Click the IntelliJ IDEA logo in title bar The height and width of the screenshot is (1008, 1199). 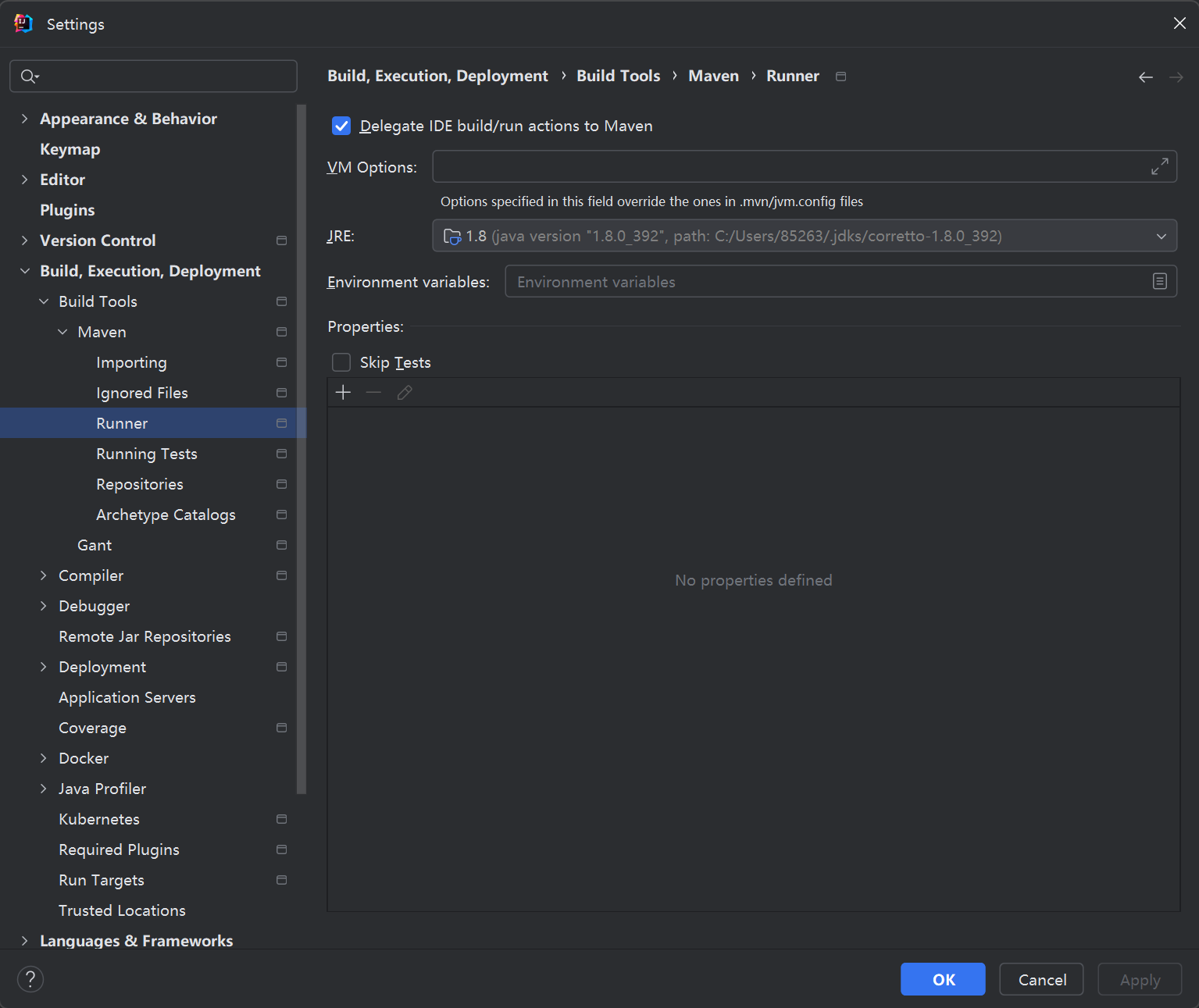coord(23,24)
